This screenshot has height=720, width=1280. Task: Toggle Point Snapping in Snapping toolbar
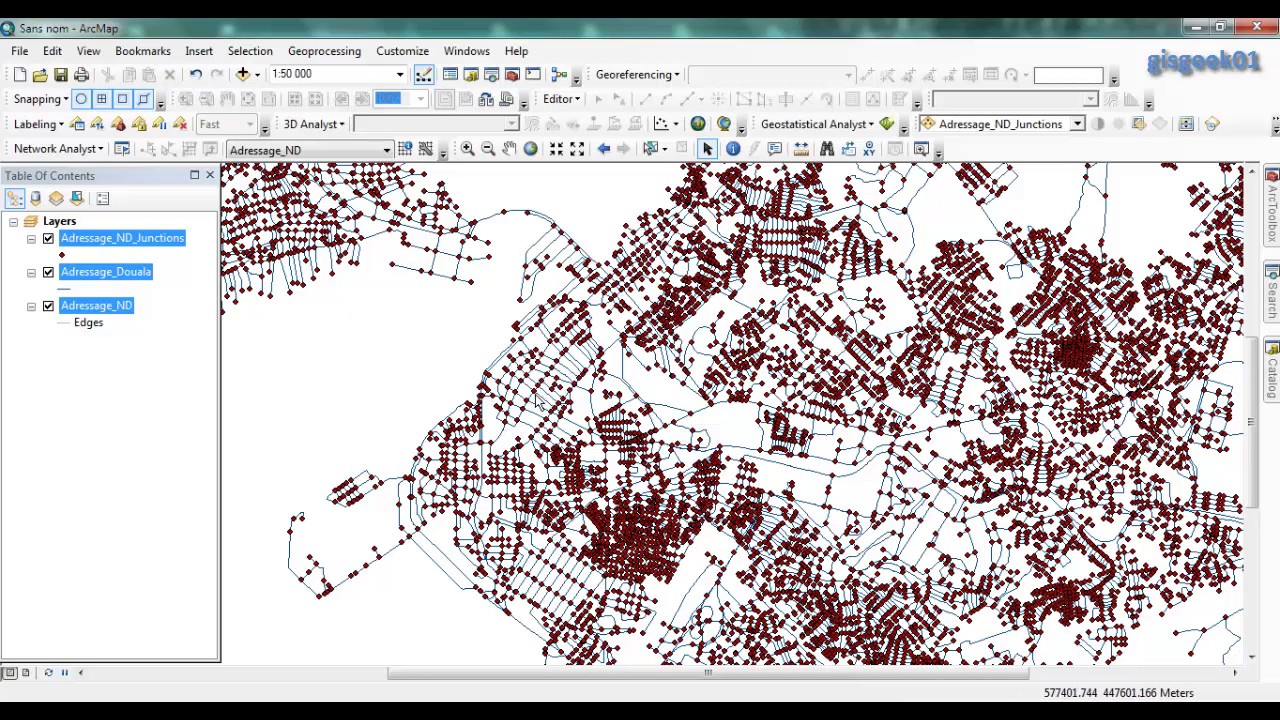click(81, 99)
